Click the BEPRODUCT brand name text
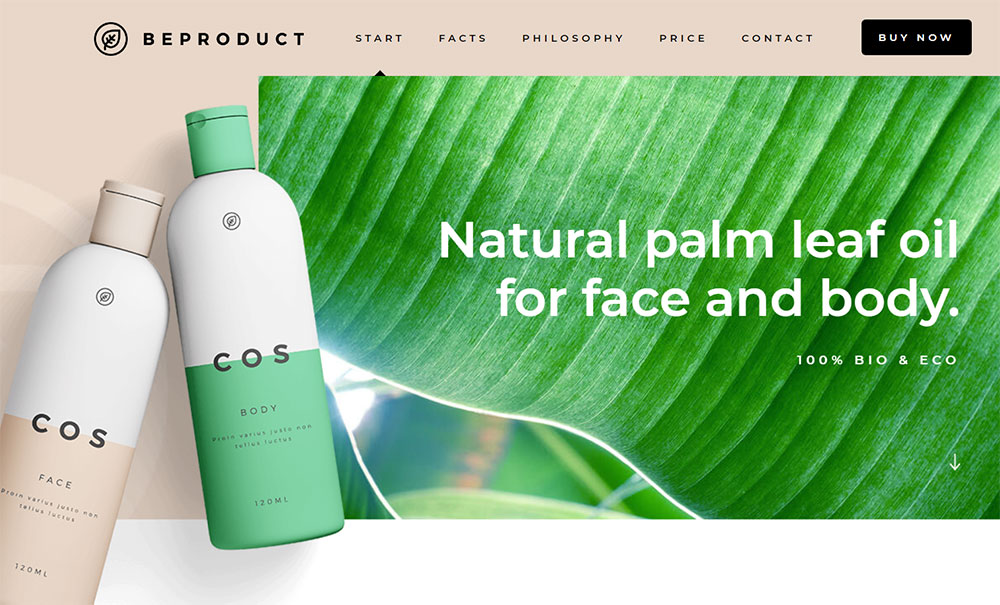The width and height of the screenshot is (1000, 605). point(224,40)
